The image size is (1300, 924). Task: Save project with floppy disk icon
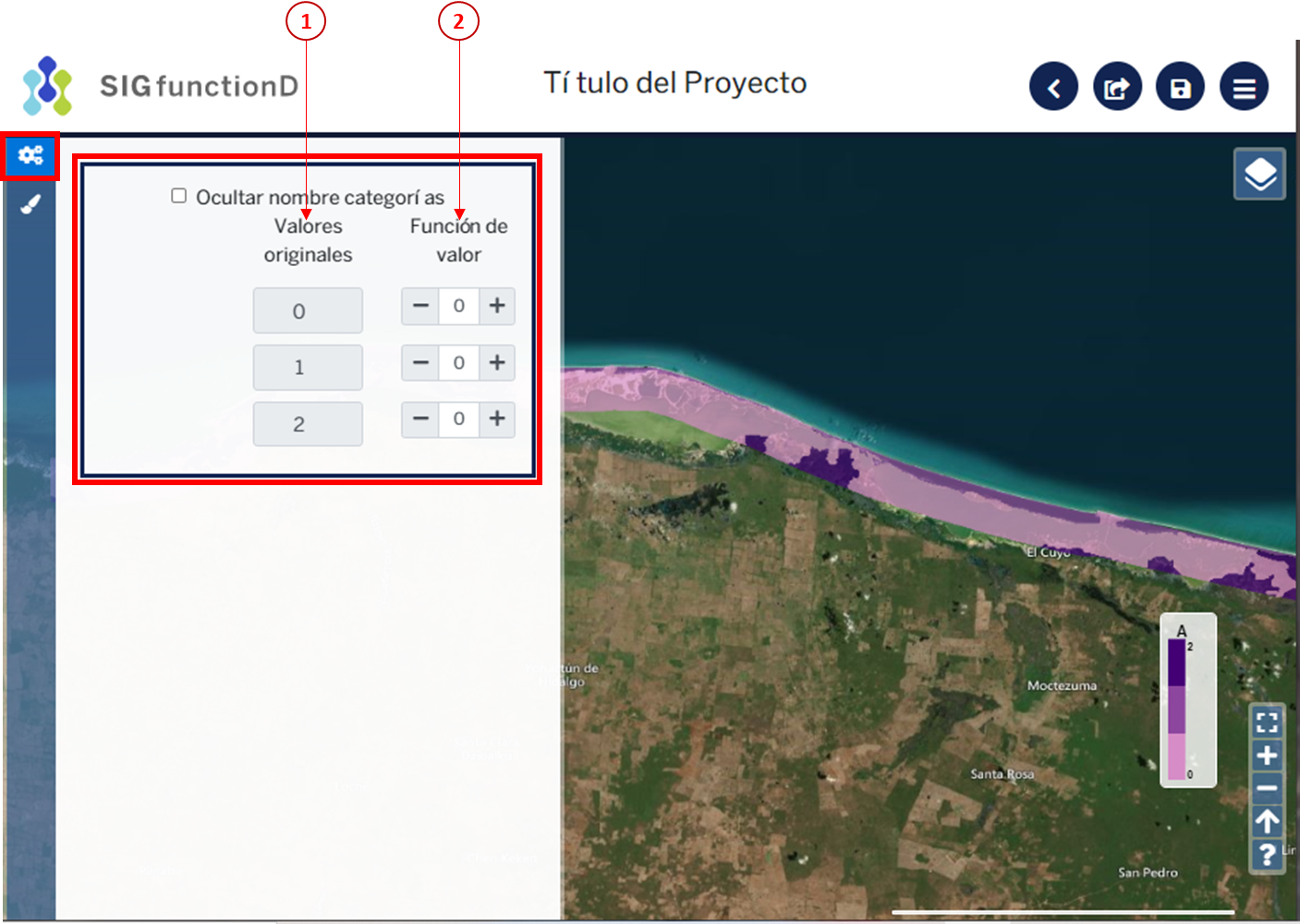(x=1180, y=87)
